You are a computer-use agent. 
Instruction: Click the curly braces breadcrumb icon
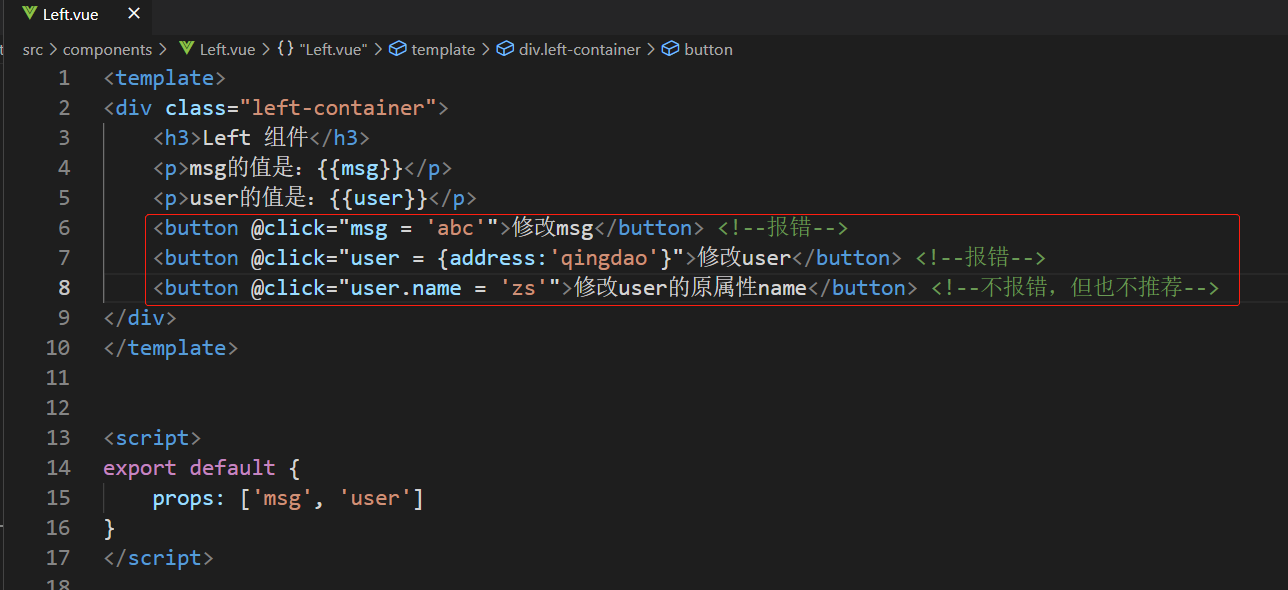[285, 49]
